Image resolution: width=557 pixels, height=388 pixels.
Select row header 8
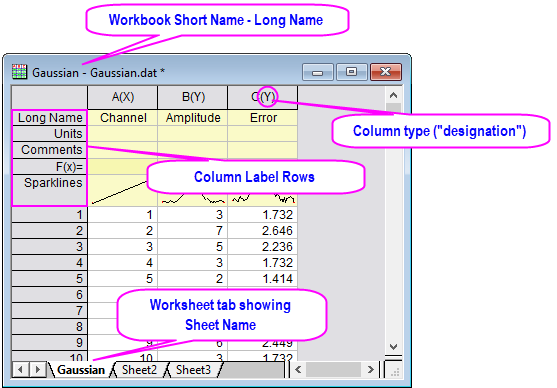click(x=49, y=327)
